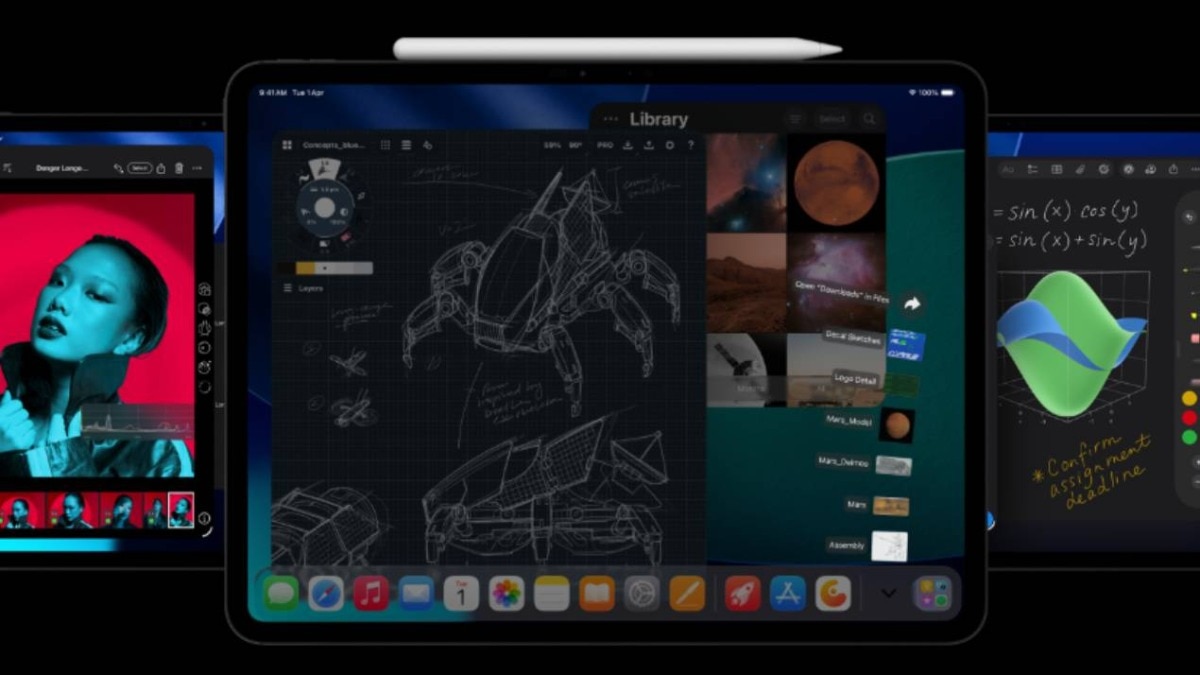Open the import icon in the Concepts toolbar
Viewport: 1200px width, 675px height.
coord(629,145)
